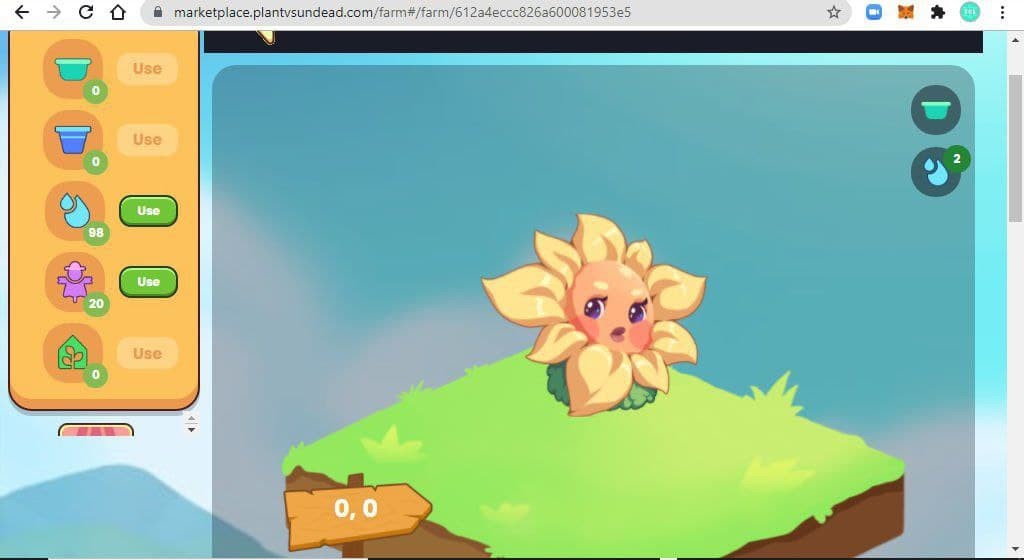Select the purple scarecrow item

[x=74, y=281]
